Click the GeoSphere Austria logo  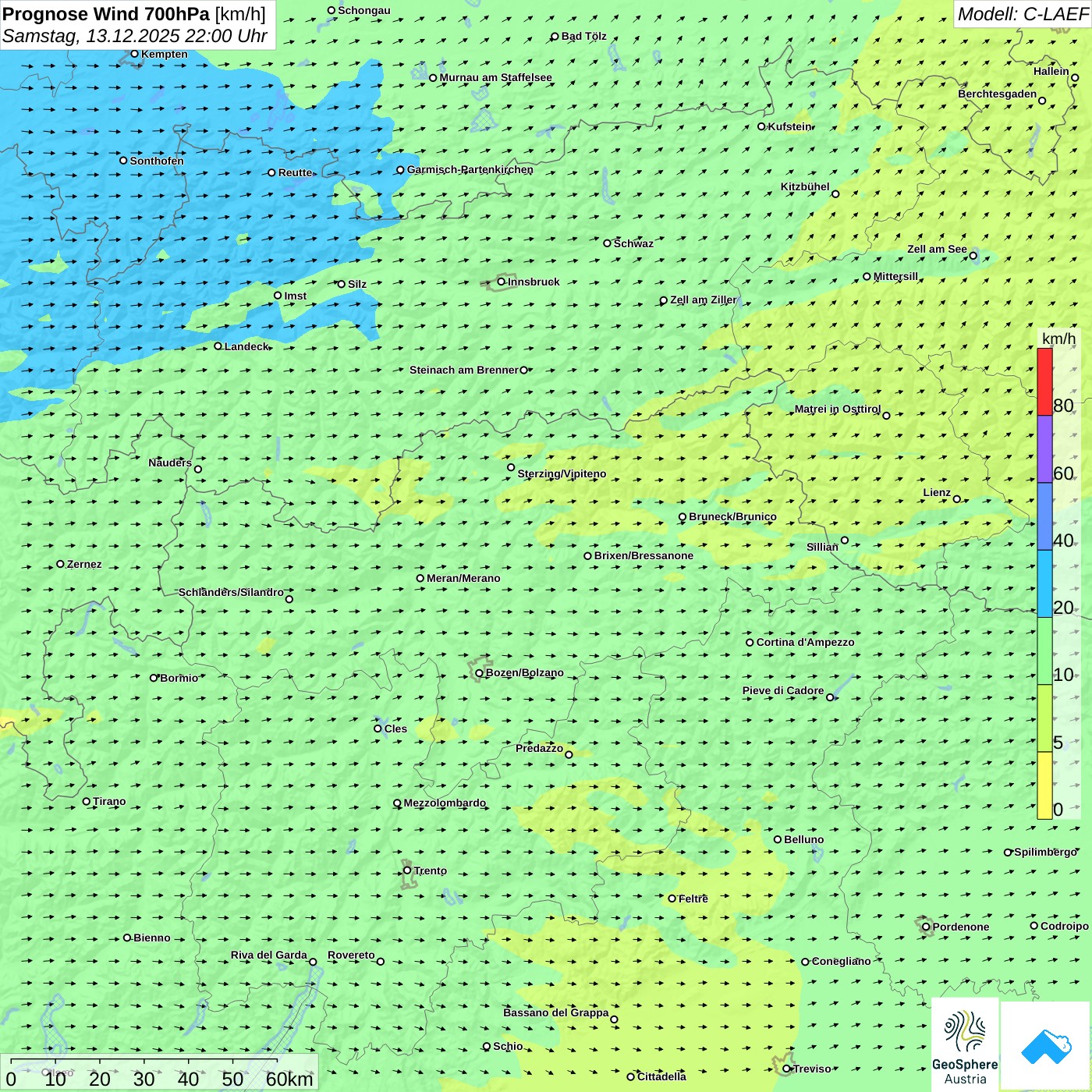click(965, 1044)
